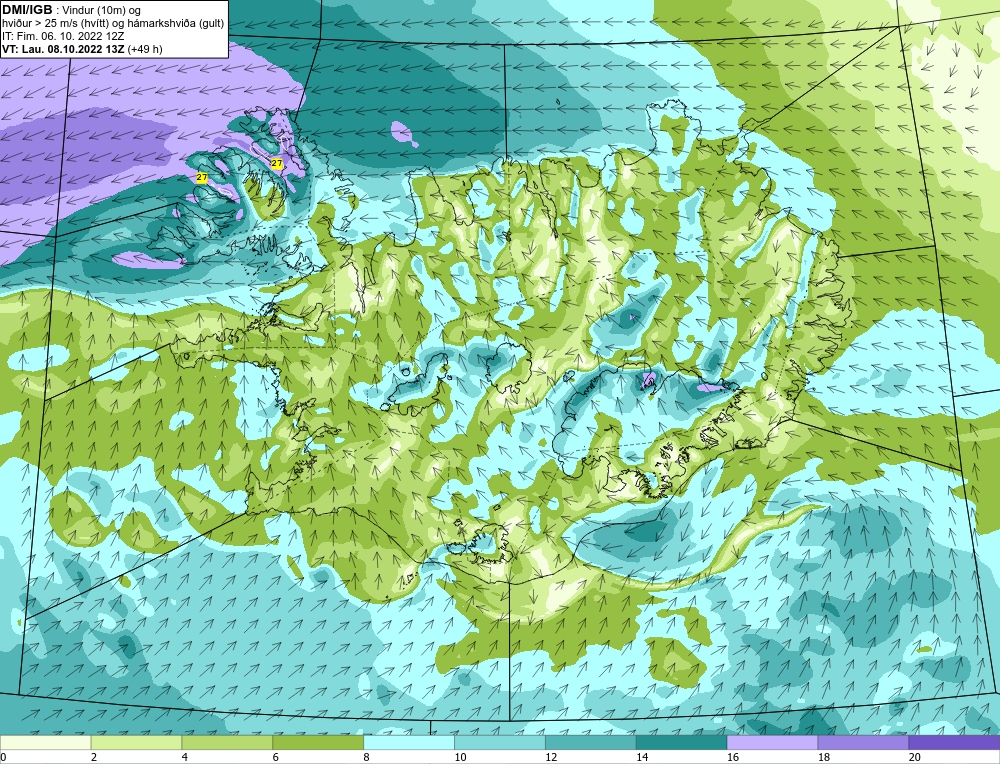Click the 12-14 m/s teal legend swatch
The width and height of the screenshot is (1000, 764).
[591, 742]
